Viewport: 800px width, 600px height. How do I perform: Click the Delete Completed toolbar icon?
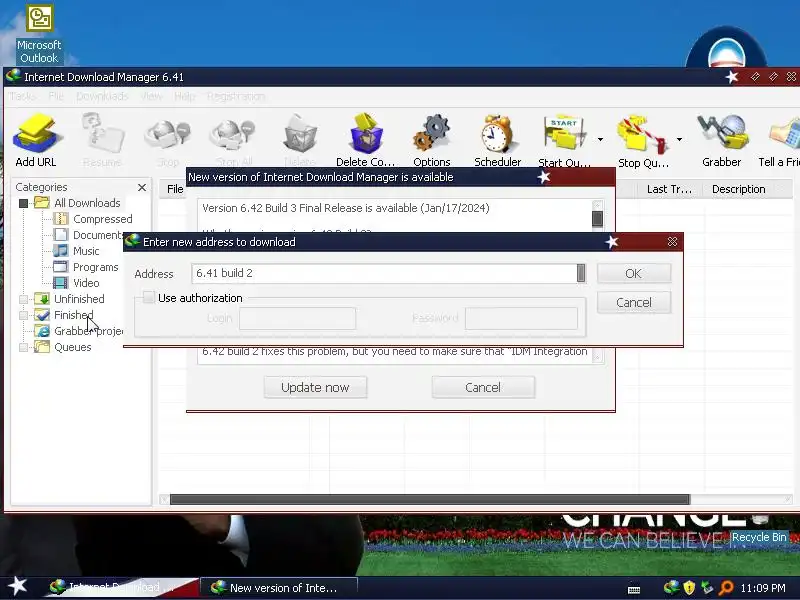[x=365, y=140]
